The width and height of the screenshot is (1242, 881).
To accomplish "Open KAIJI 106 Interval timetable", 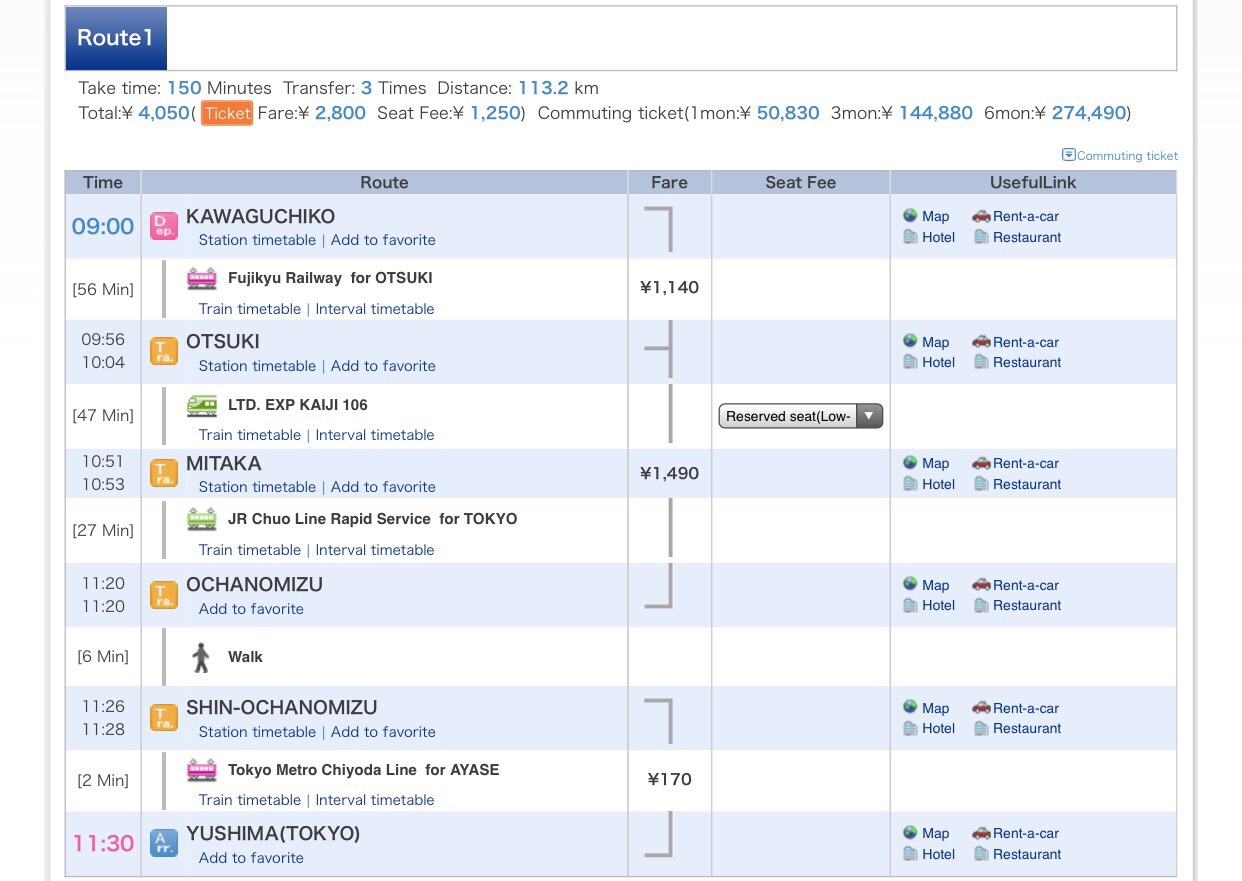I will (375, 435).
